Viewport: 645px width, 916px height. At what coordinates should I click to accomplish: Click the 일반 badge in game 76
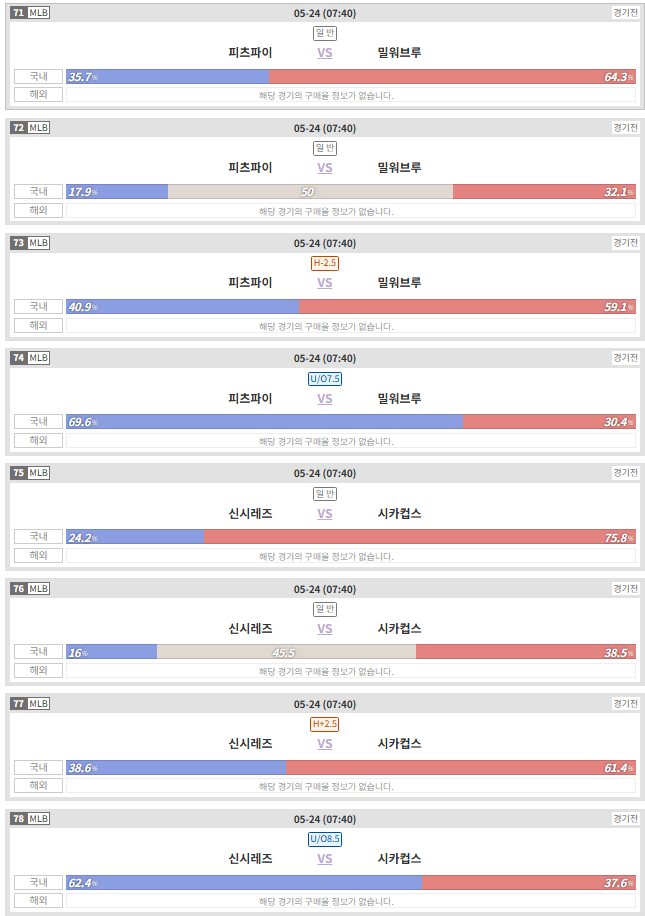click(325, 609)
